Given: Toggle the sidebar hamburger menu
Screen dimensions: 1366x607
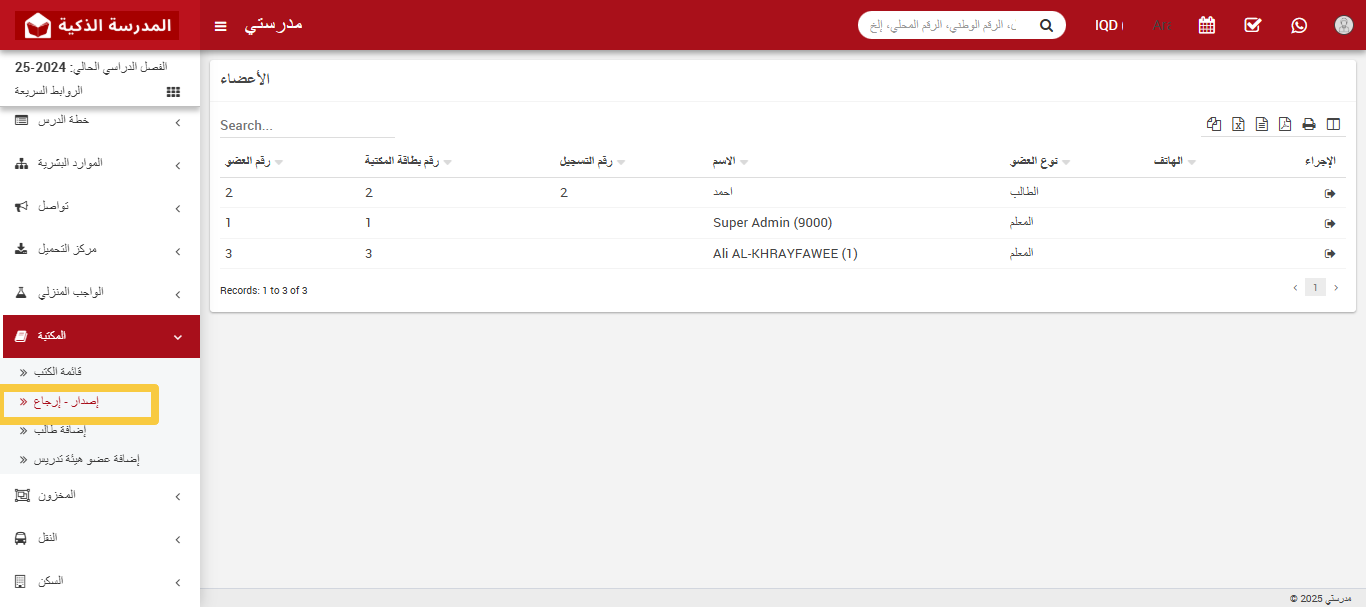Looking at the screenshot, I should point(221,25).
